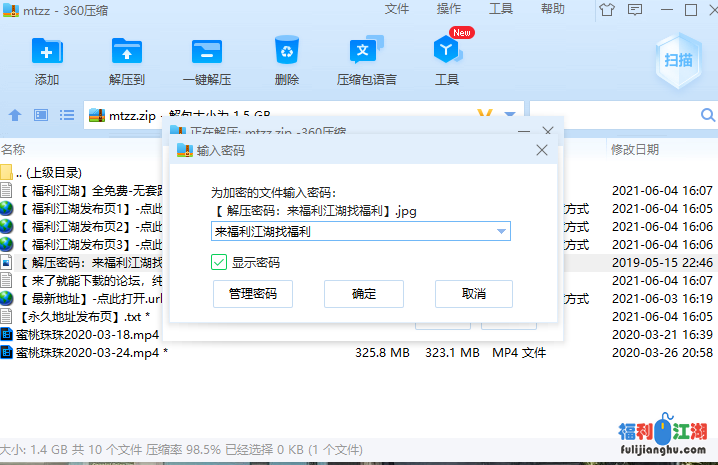Open the 操作 (Operations) menu
This screenshot has height=465, width=718.
pos(449,9)
